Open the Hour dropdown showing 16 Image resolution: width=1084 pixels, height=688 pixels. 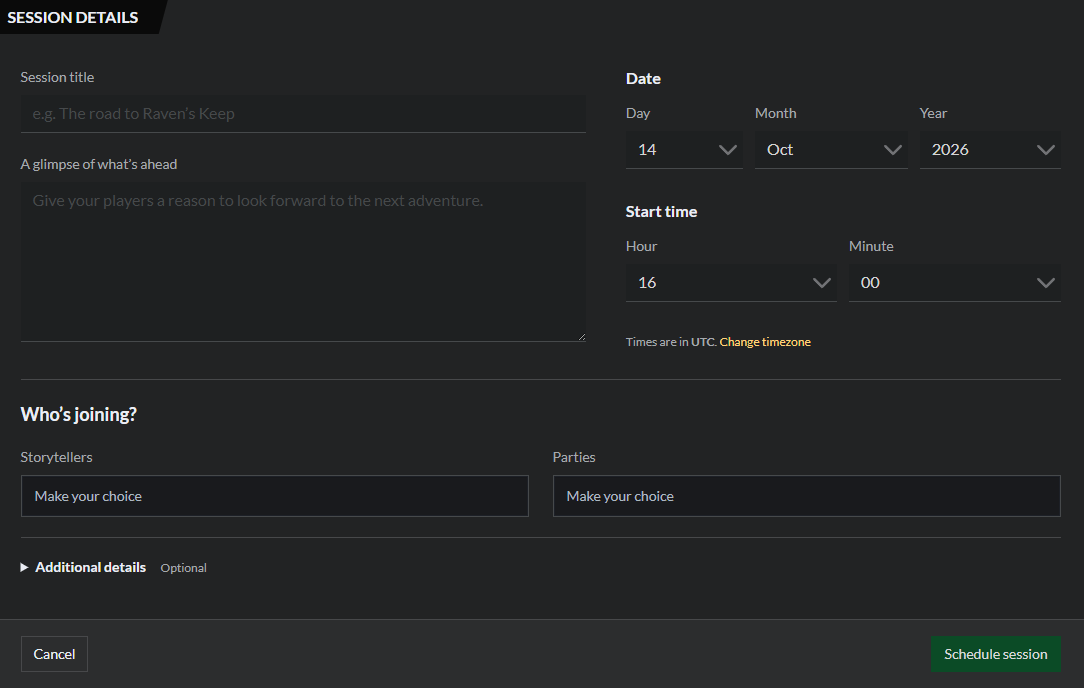[x=731, y=282]
